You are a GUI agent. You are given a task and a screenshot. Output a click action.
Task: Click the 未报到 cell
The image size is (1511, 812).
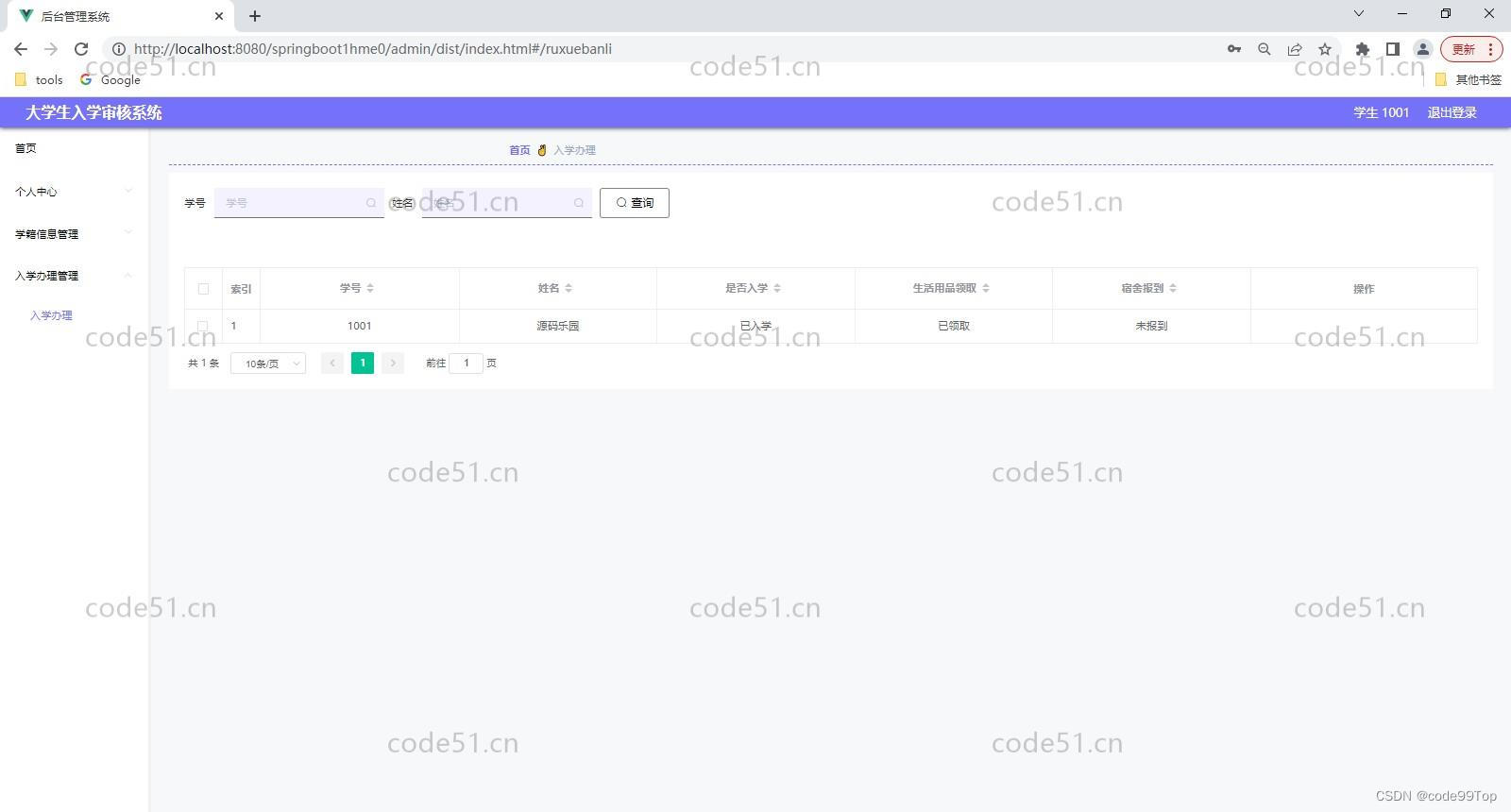coord(1151,326)
